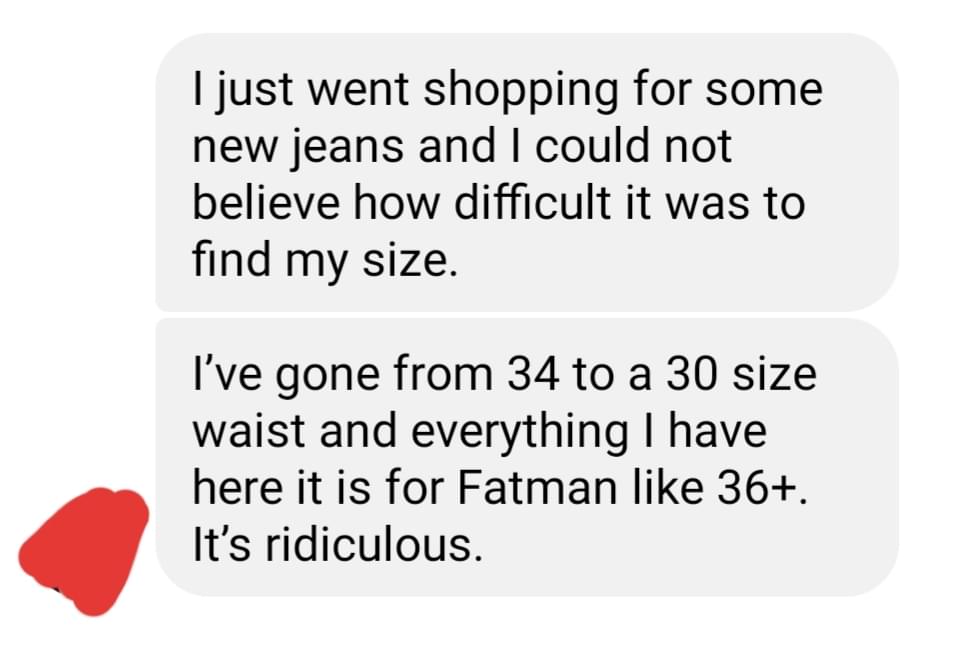Click the word 'shopping' in the first message
968x658 pixels.
pos(520,93)
